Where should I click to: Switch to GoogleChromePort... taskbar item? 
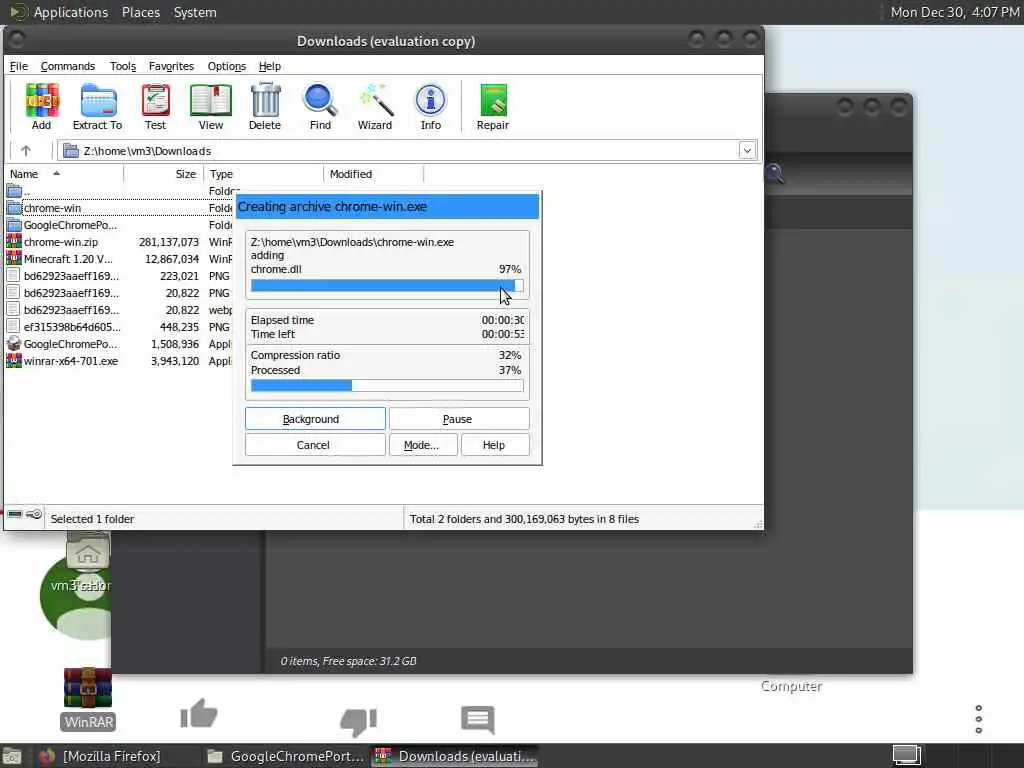285,756
